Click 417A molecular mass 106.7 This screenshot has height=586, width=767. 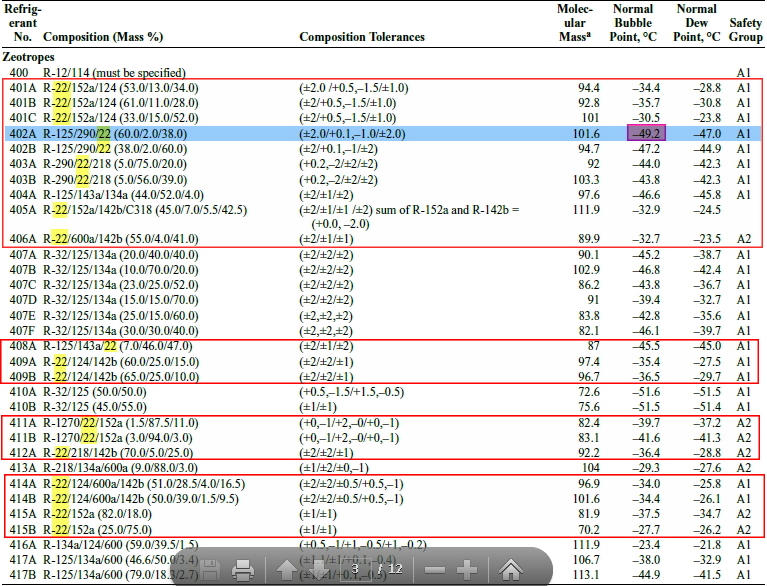(586, 560)
